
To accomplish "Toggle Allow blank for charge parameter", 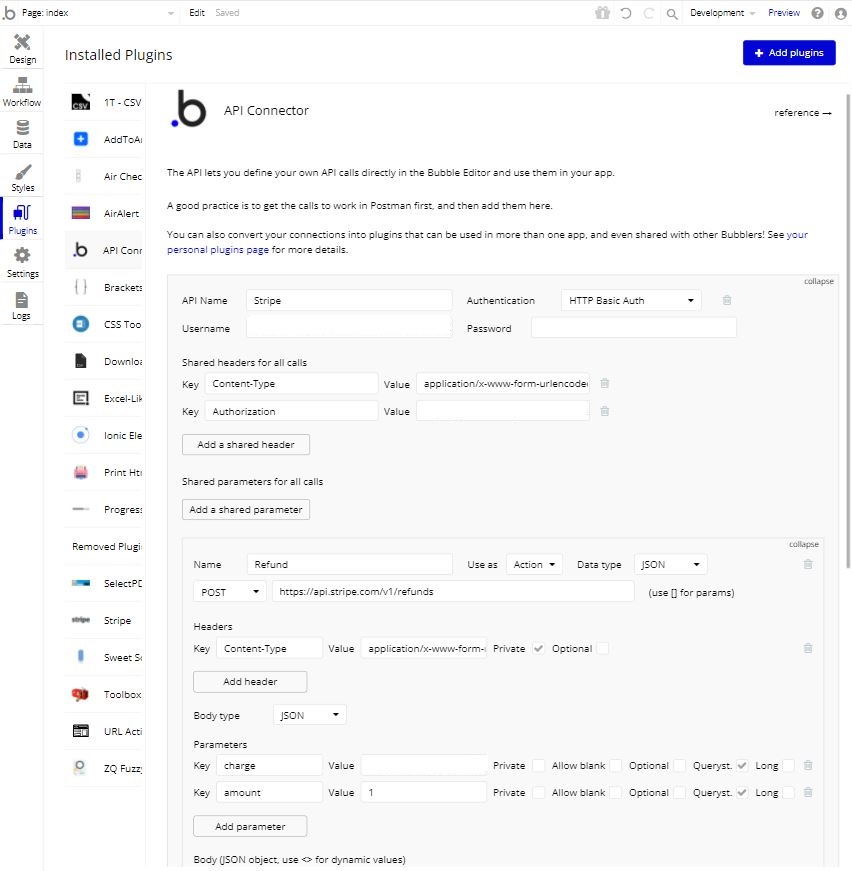I will coord(615,765).
